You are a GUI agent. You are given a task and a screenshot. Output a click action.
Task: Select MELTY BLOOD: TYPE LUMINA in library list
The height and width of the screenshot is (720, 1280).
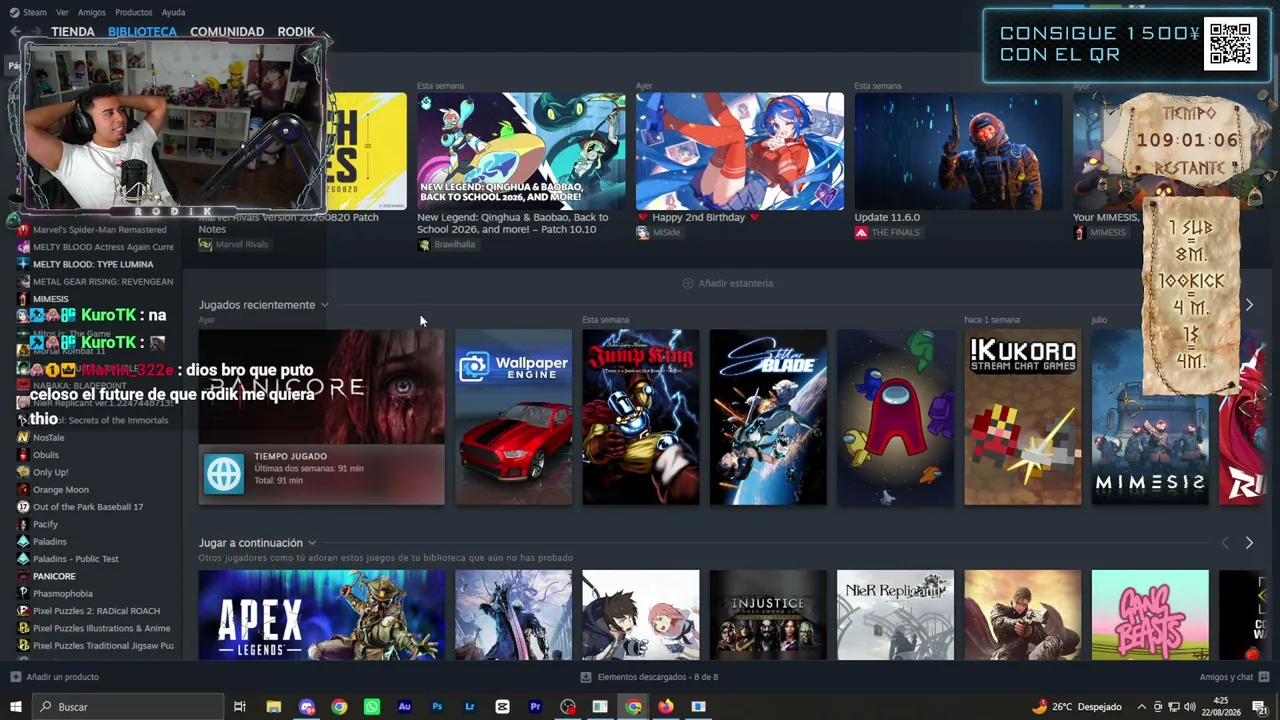[92, 265]
